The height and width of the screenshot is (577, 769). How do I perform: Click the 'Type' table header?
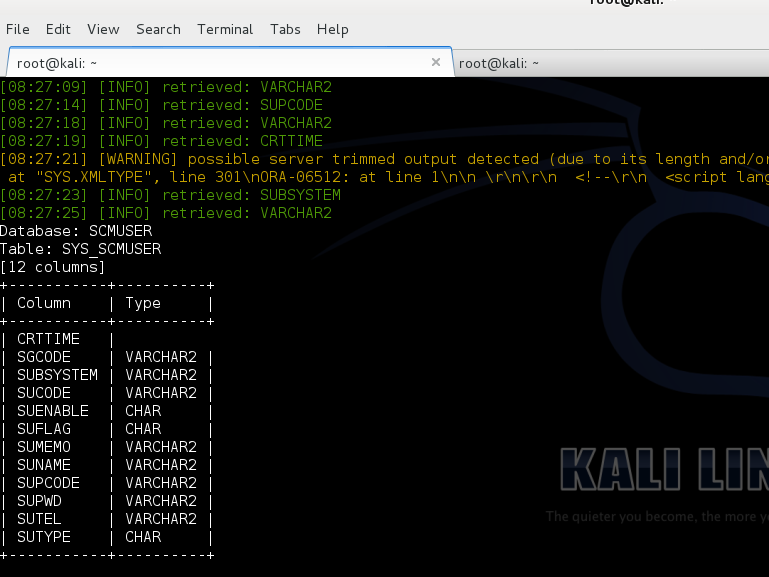point(143,303)
